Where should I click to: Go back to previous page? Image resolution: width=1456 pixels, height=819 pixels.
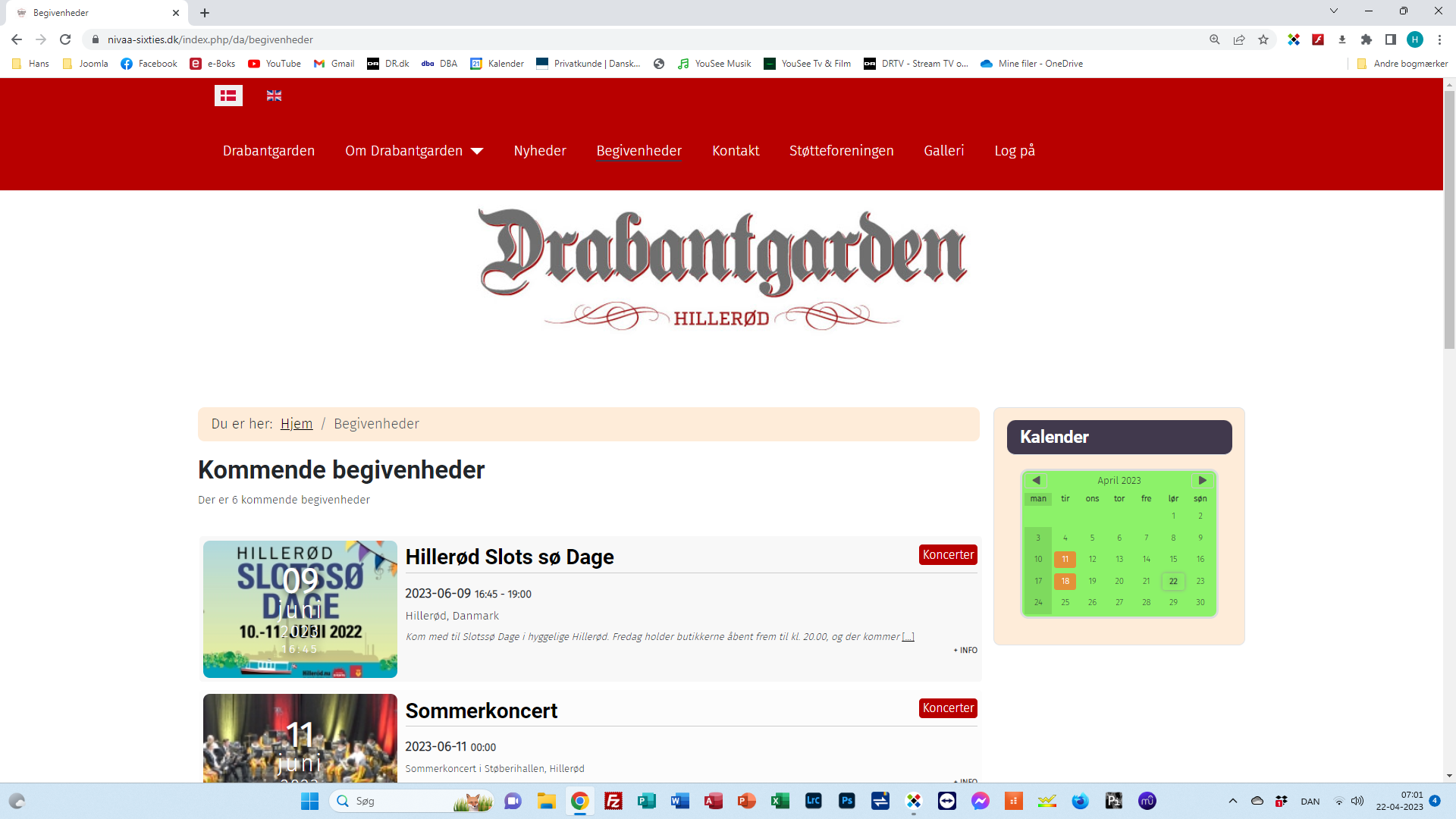coord(17,39)
